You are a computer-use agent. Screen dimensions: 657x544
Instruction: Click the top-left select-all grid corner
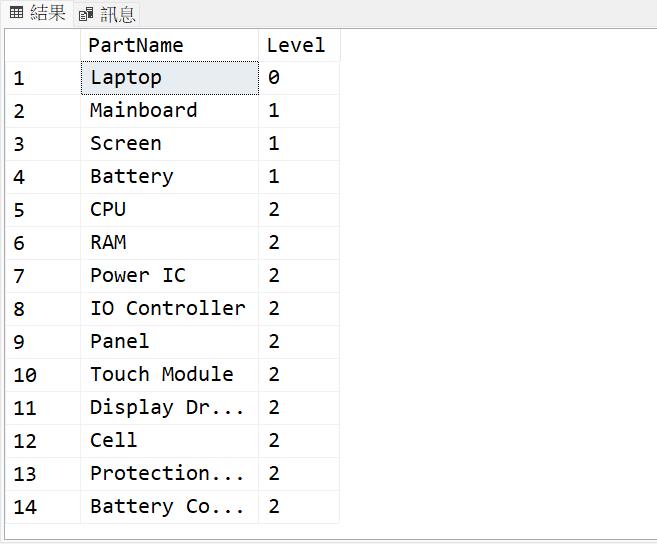click(42, 45)
